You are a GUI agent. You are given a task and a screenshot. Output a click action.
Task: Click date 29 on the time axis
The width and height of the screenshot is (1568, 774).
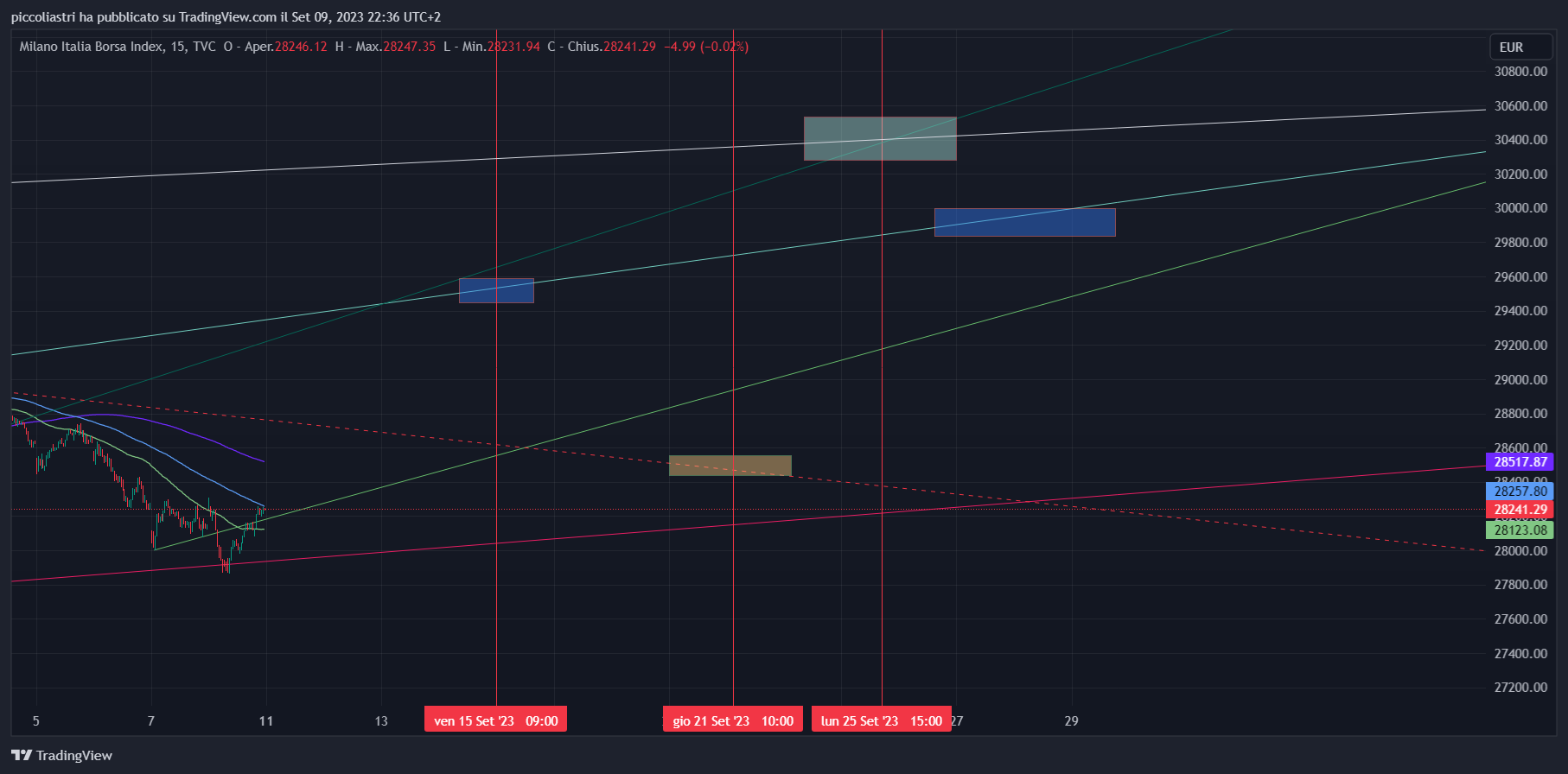(x=1071, y=720)
